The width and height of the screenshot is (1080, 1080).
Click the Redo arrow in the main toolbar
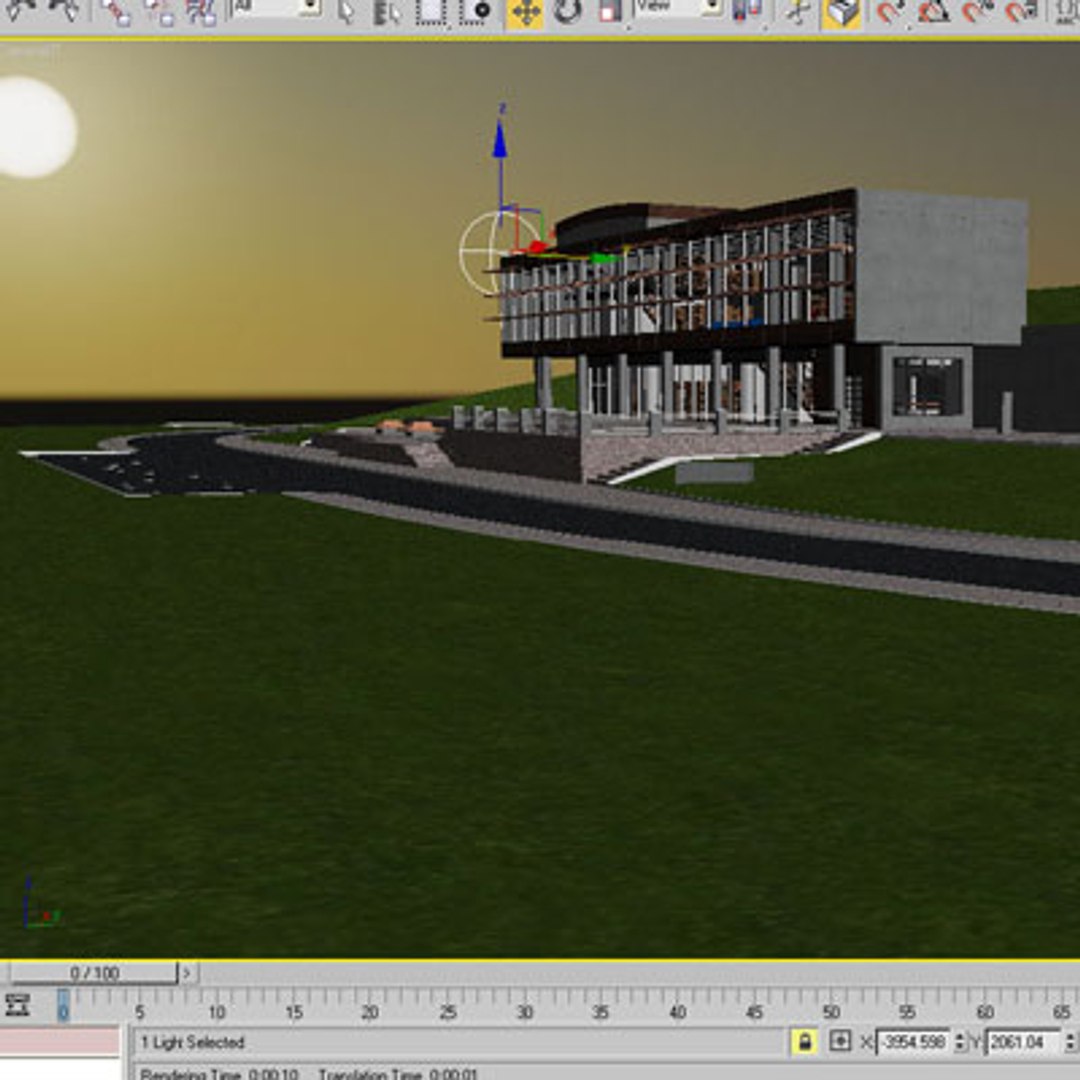coord(65,10)
